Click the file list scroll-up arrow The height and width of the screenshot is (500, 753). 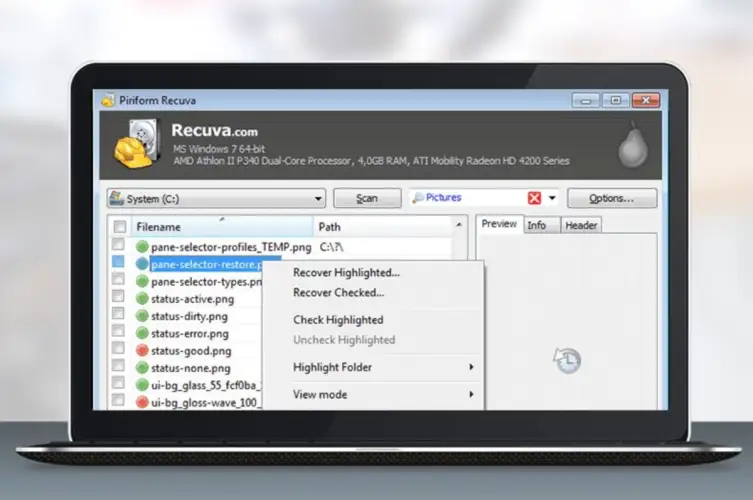pyautogui.click(x=460, y=226)
